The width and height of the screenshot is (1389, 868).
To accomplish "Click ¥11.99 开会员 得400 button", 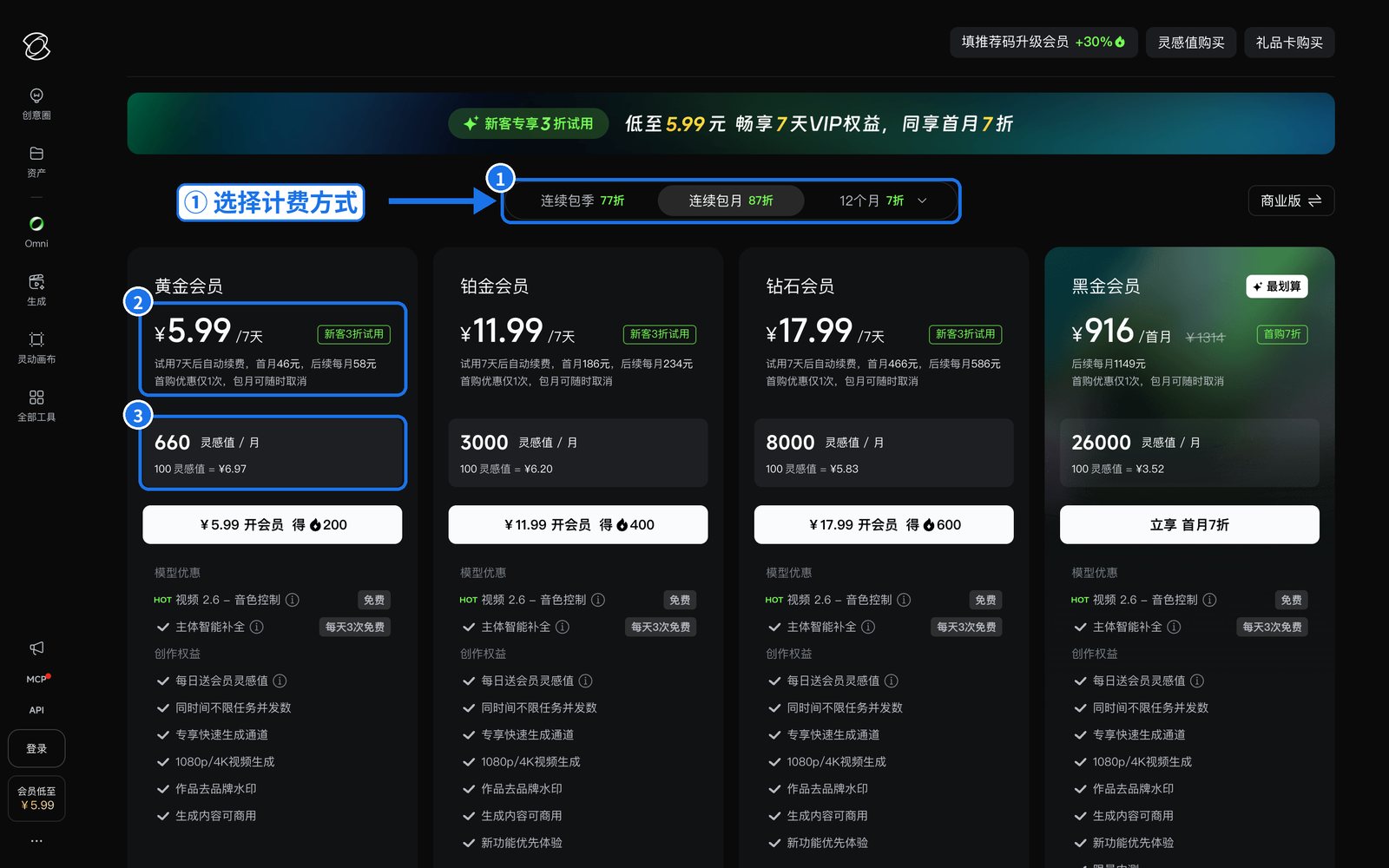I will [578, 524].
